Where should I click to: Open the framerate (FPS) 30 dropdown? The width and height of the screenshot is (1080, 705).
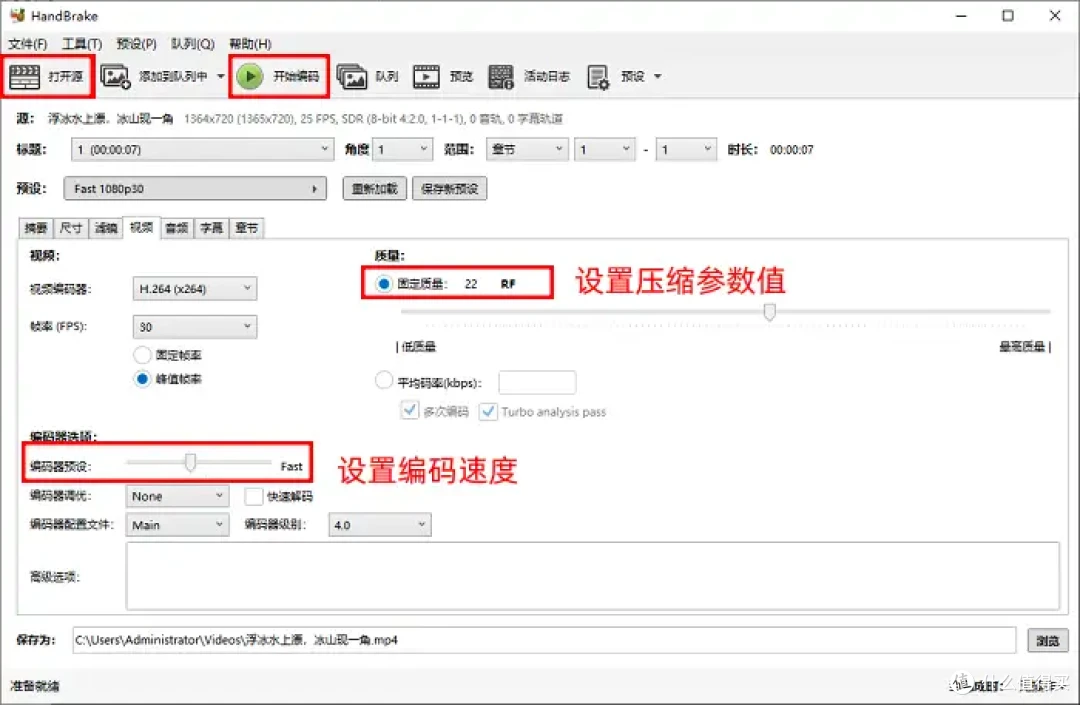click(195, 326)
